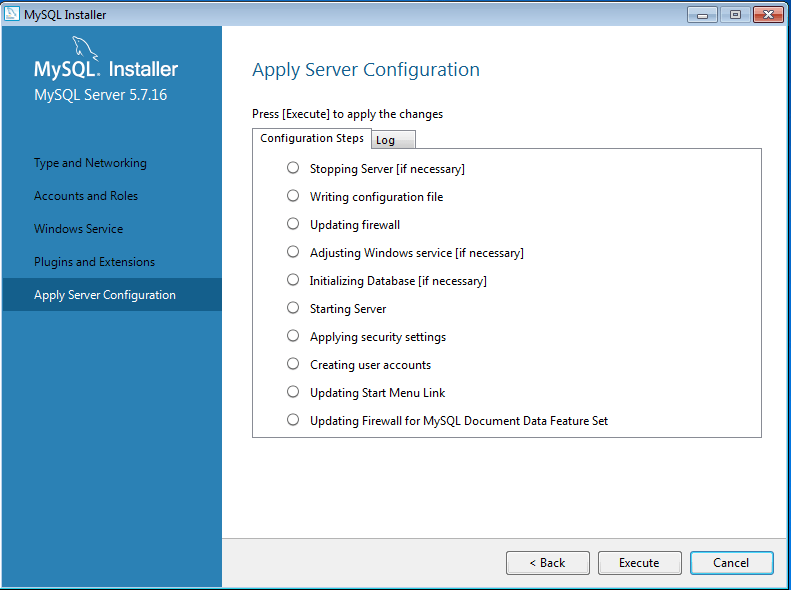Click status circle for Updating Start Menu Link
This screenshot has height=590, width=791.
[x=293, y=391]
